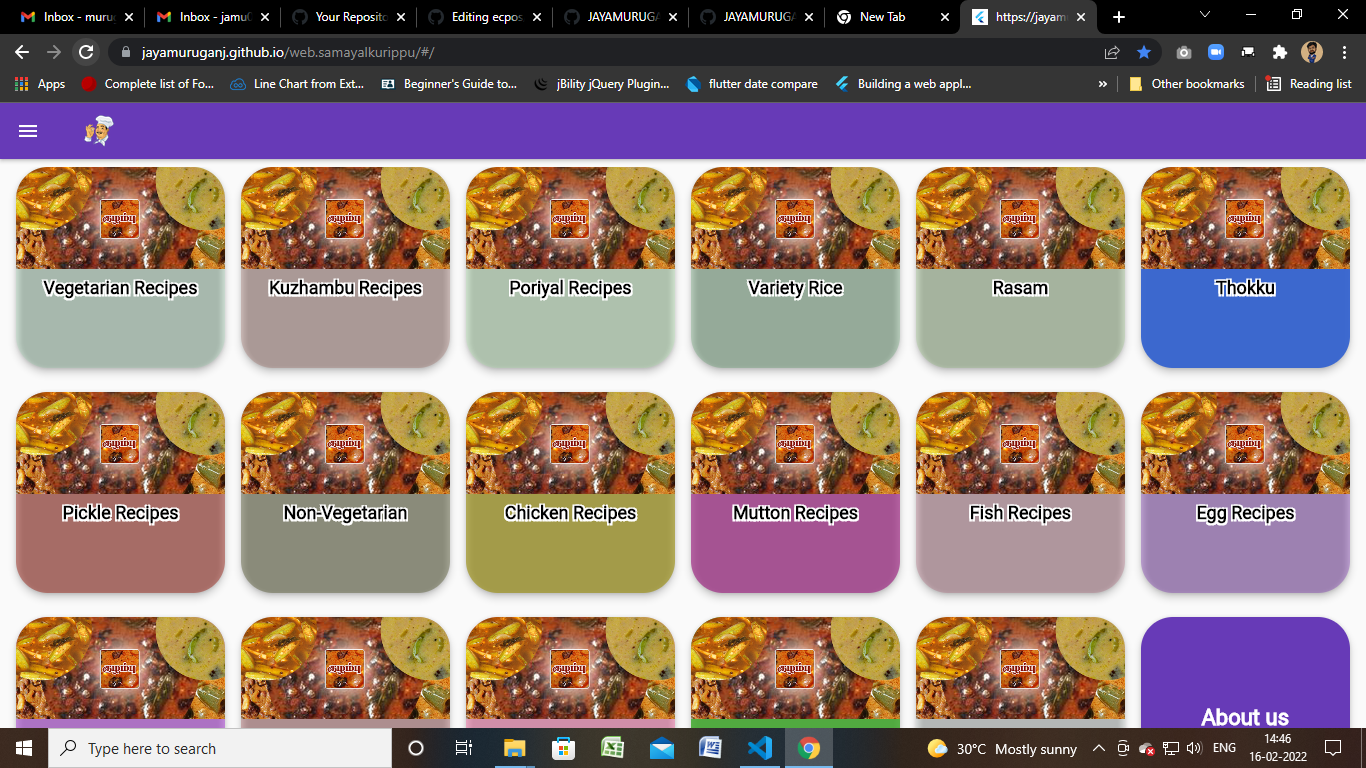
Task: Switch to Your Repositories tab
Action: coord(346,17)
